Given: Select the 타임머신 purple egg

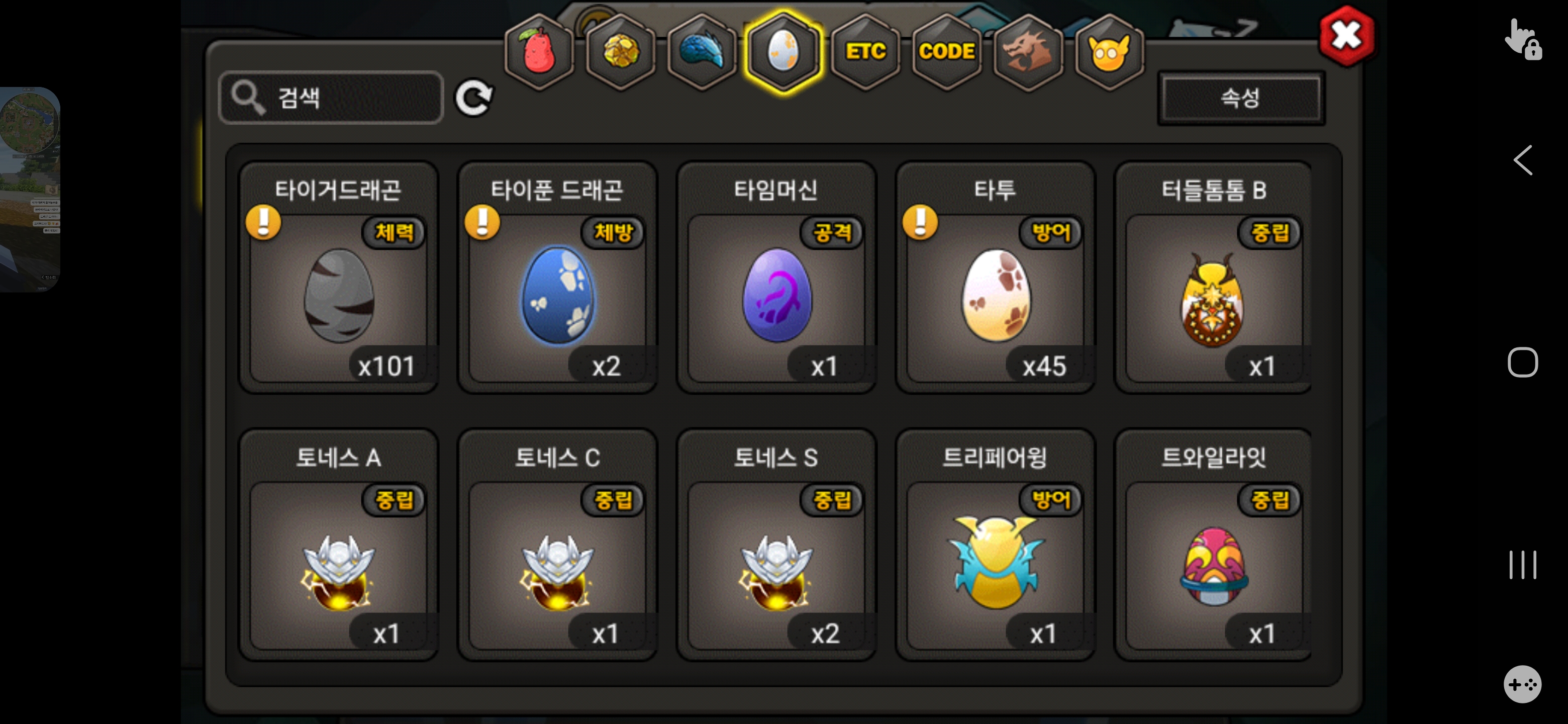Looking at the screenshot, I should coord(776,277).
